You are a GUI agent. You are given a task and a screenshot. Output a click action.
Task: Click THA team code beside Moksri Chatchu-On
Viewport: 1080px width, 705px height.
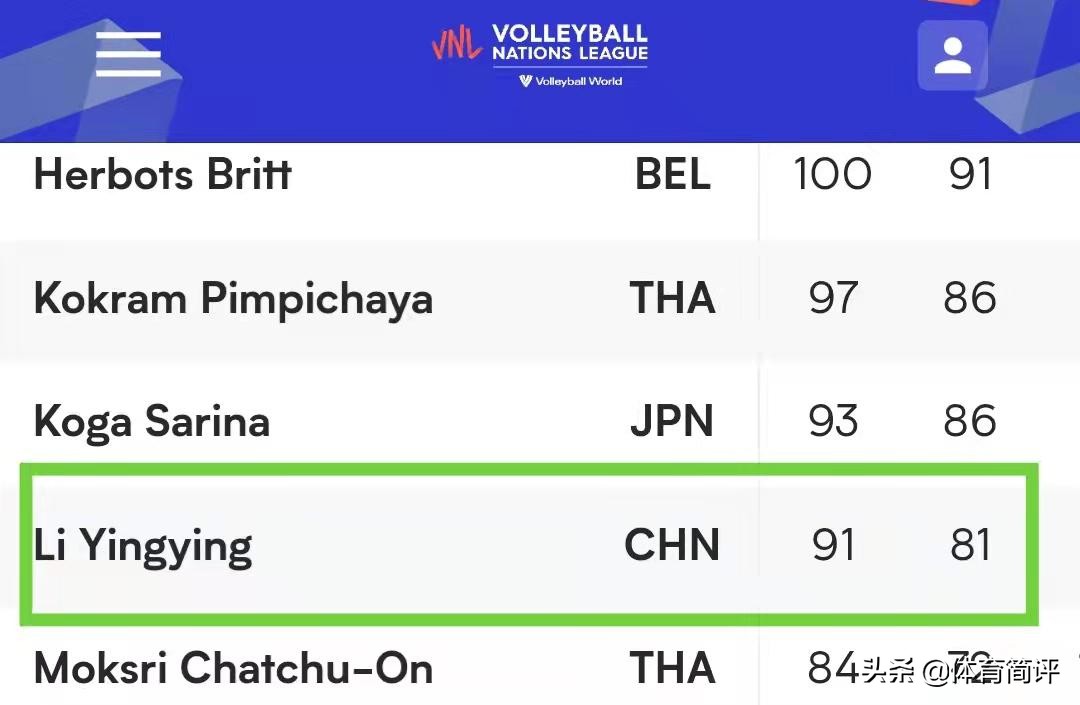pyautogui.click(x=672, y=668)
